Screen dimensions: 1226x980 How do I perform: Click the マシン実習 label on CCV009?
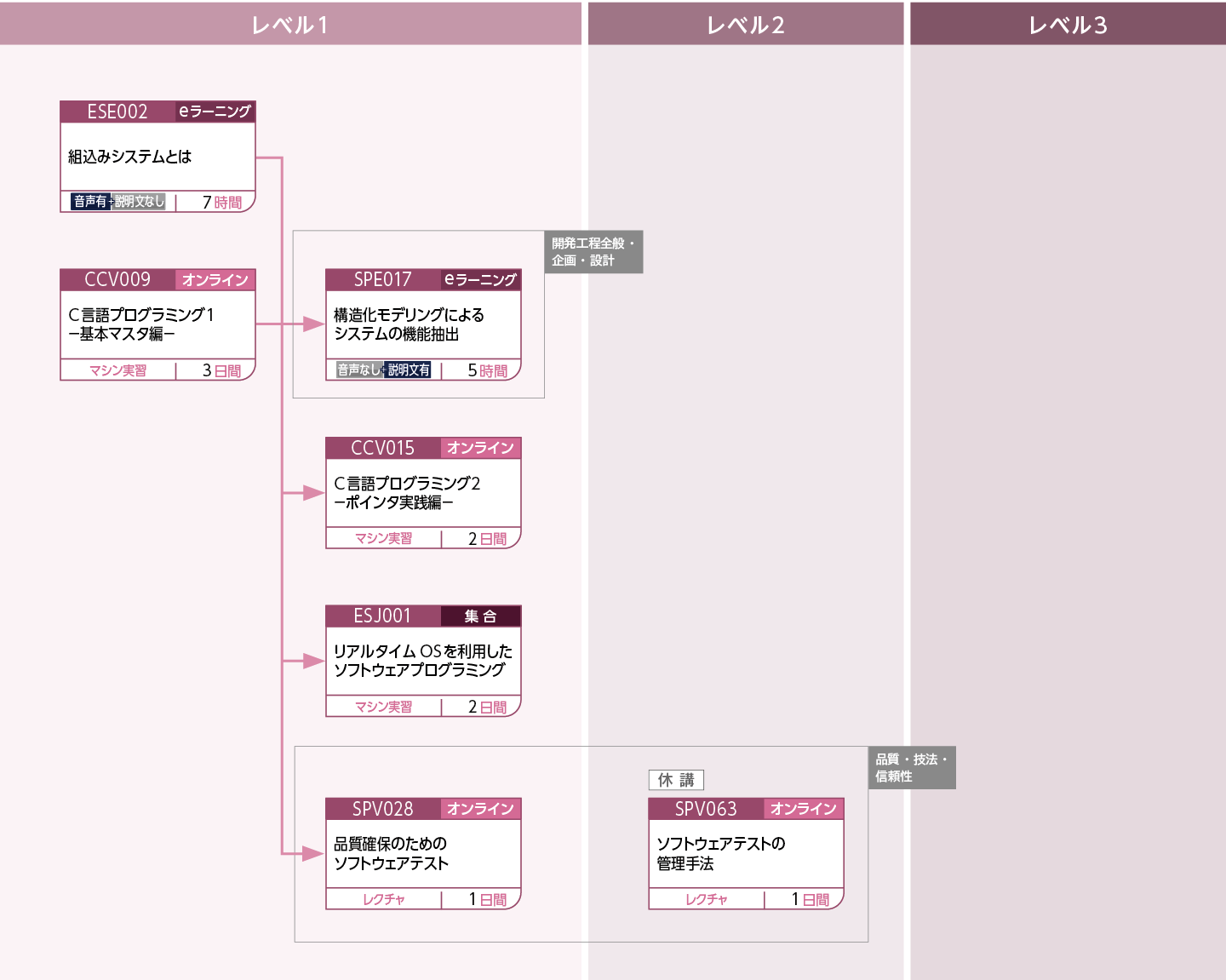118,370
